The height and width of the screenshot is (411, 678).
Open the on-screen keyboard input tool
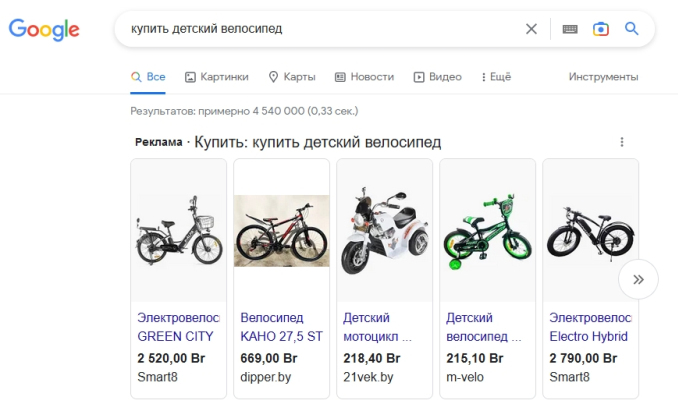pyautogui.click(x=570, y=29)
